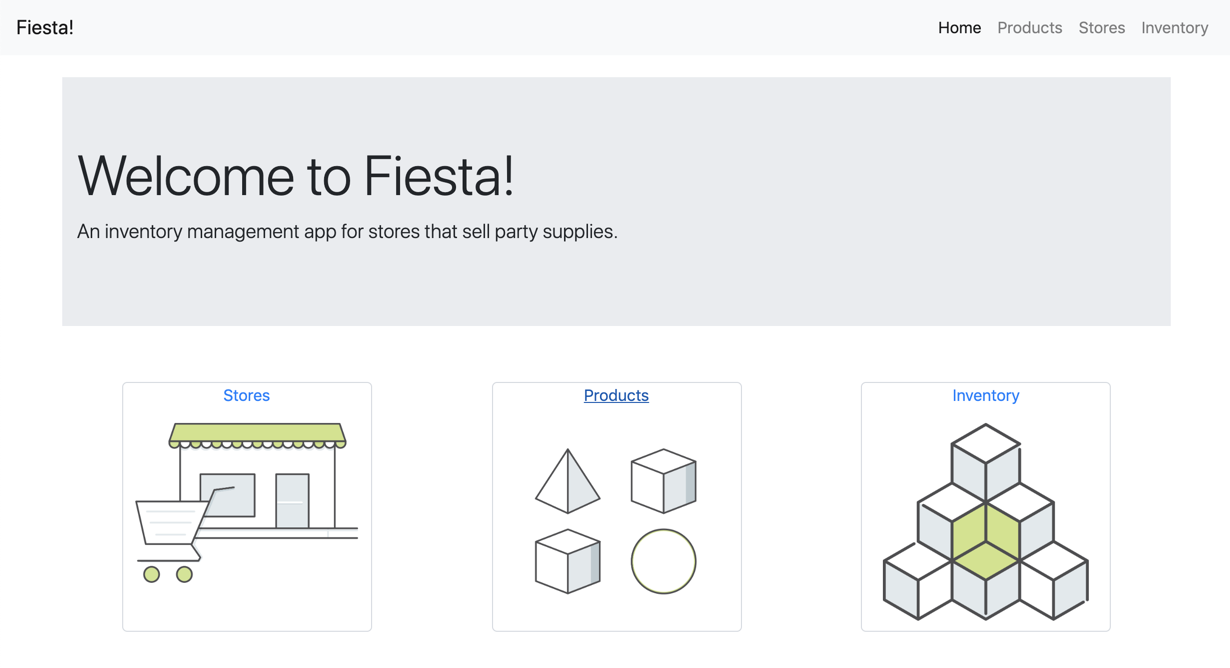The width and height of the screenshot is (1230, 668).
Task: Go to Products in the navbar
Action: tap(1029, 28)
